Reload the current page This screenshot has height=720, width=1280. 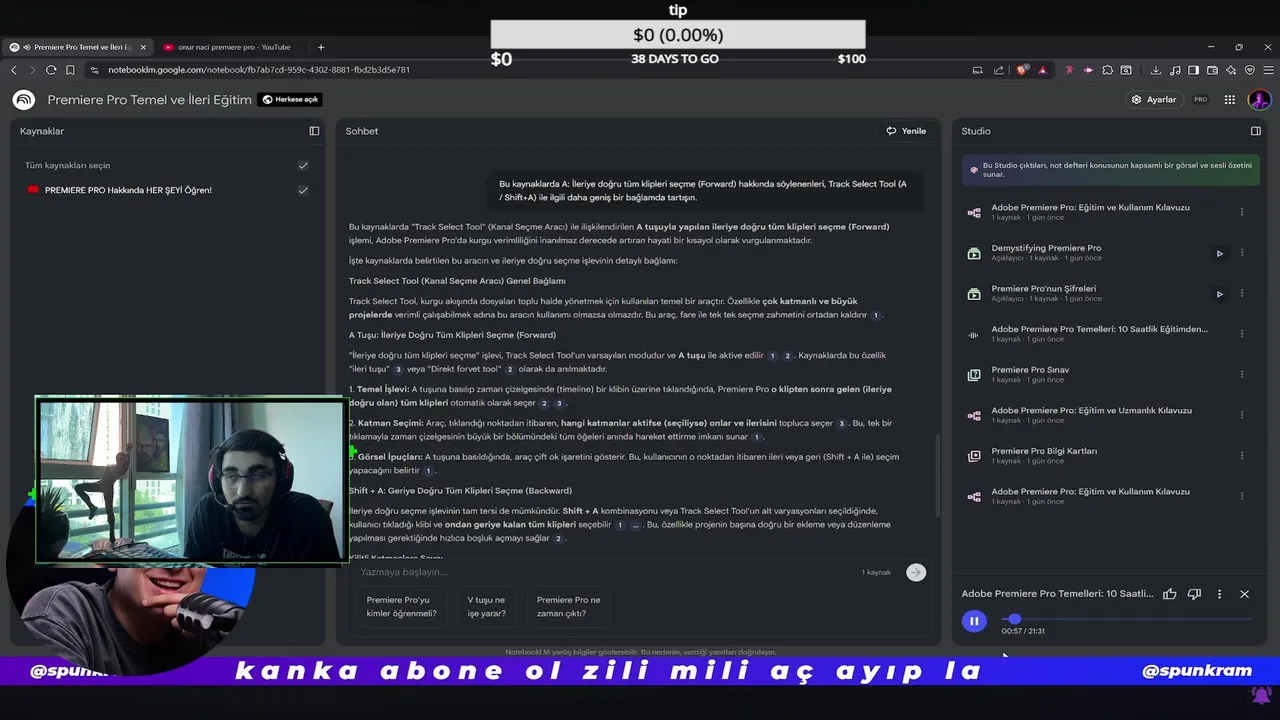click(x=51, y=70)
